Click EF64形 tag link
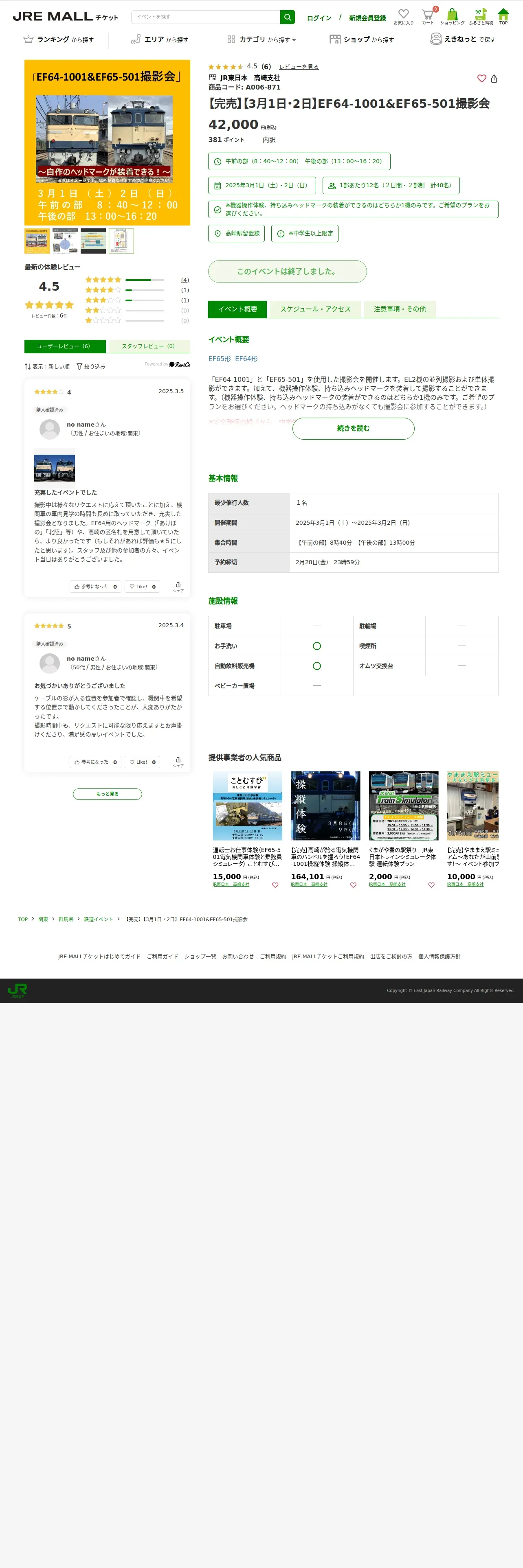523x1568 pixels. 246,359
